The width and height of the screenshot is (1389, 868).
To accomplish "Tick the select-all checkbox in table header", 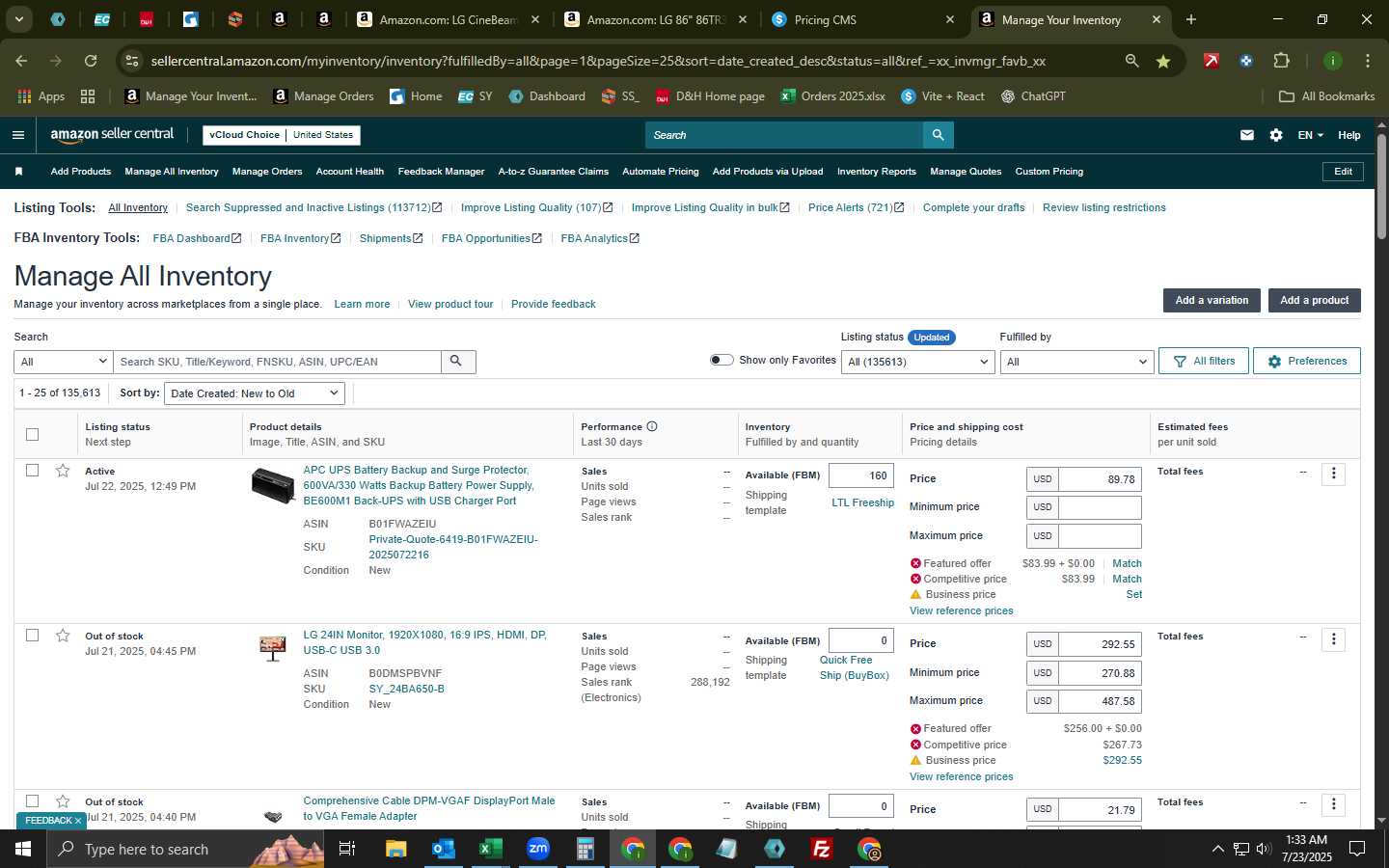I will (x=32, y=434).
